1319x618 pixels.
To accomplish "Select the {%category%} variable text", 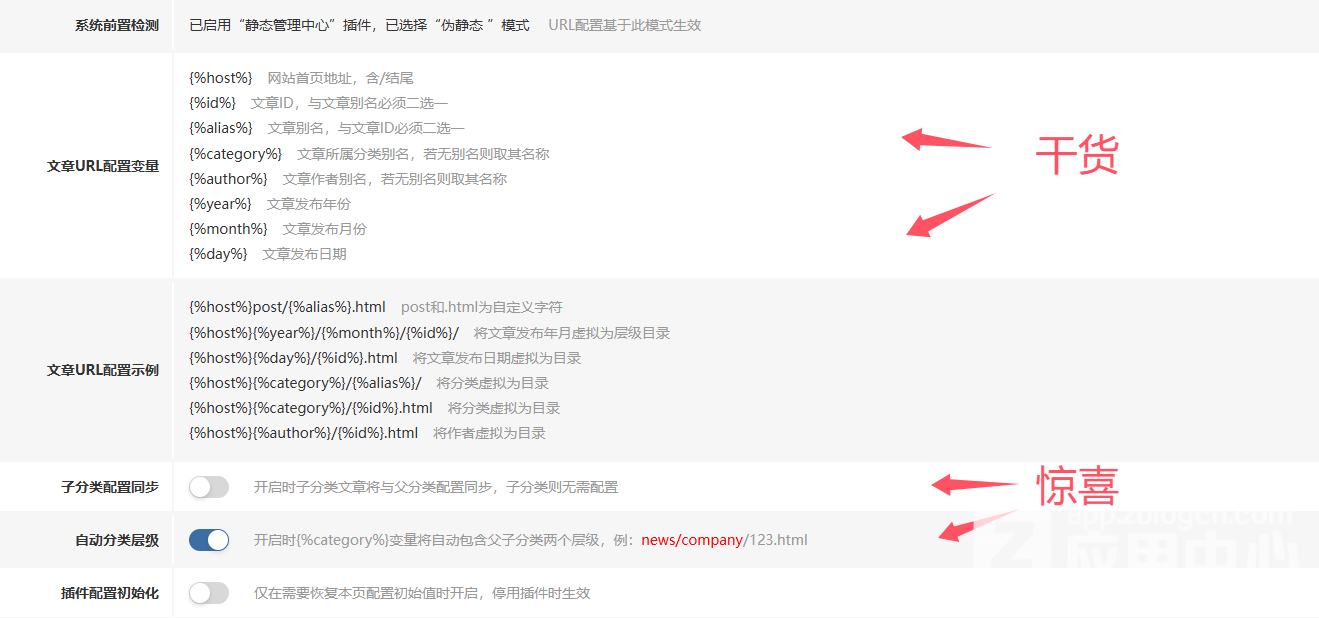I will (235, 154).
